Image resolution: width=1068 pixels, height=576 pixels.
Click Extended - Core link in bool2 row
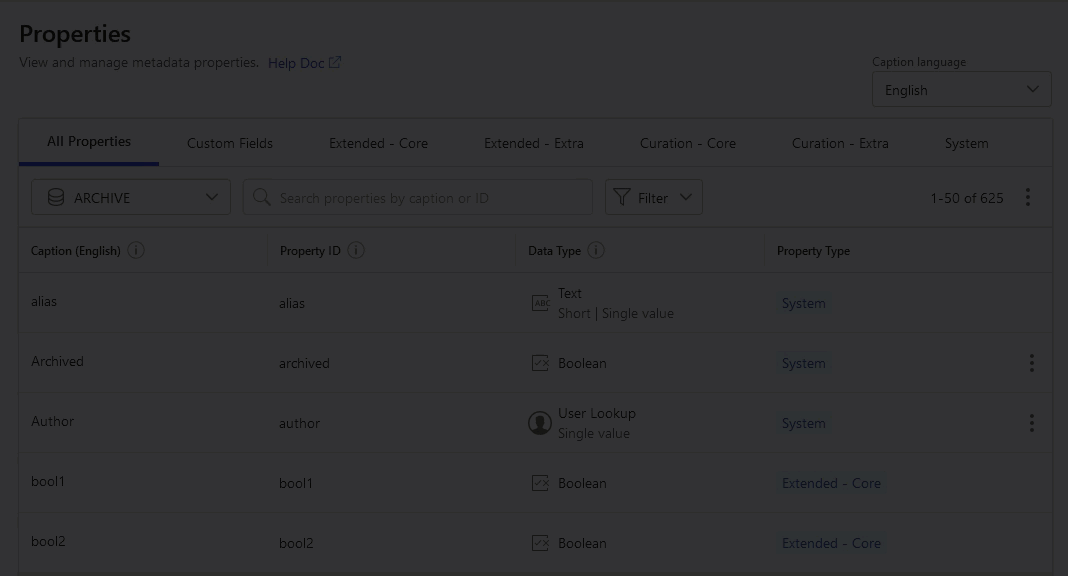click(831, 543)
